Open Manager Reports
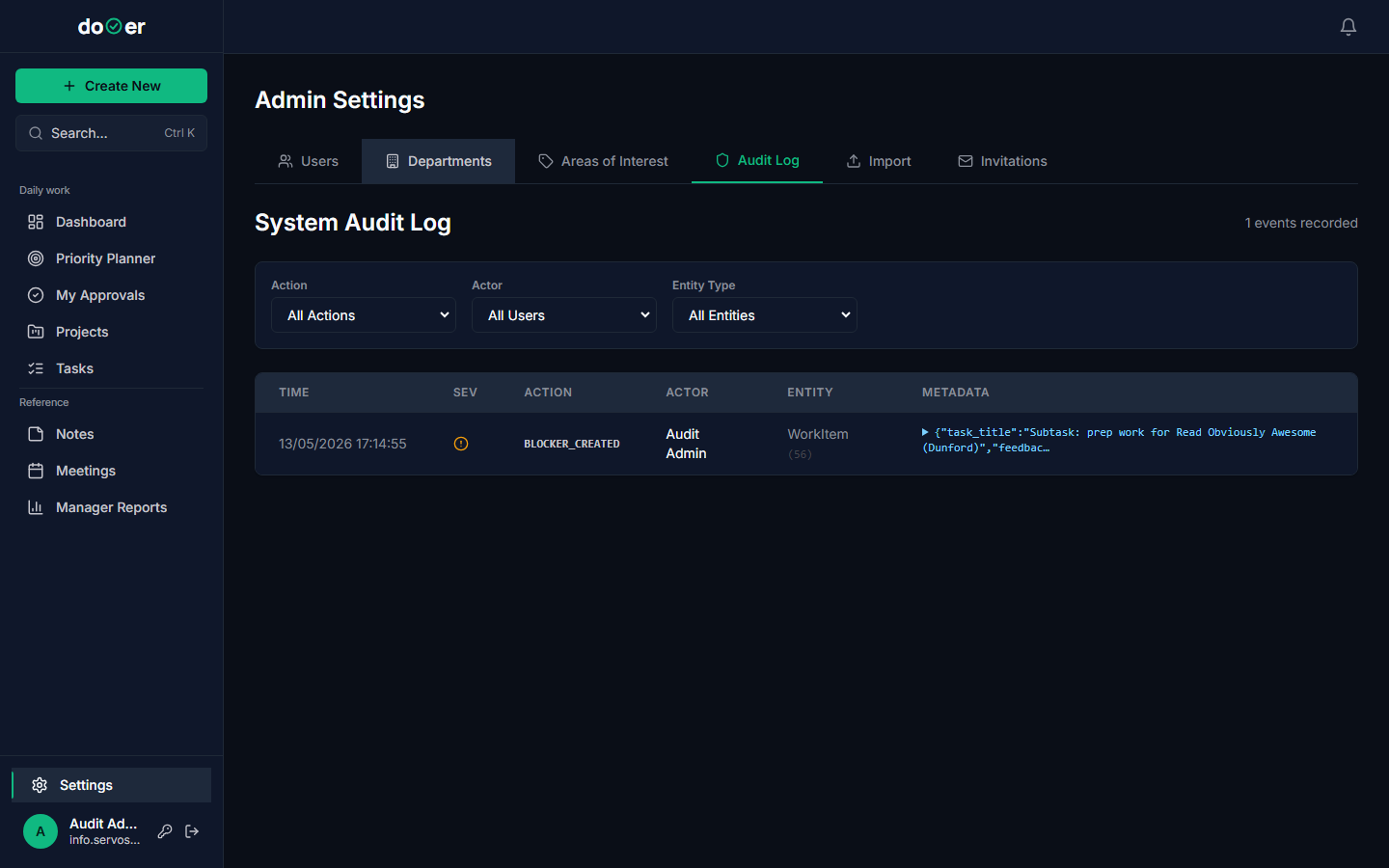Viewport: 1389px width, 868px height. pos(111,507)
